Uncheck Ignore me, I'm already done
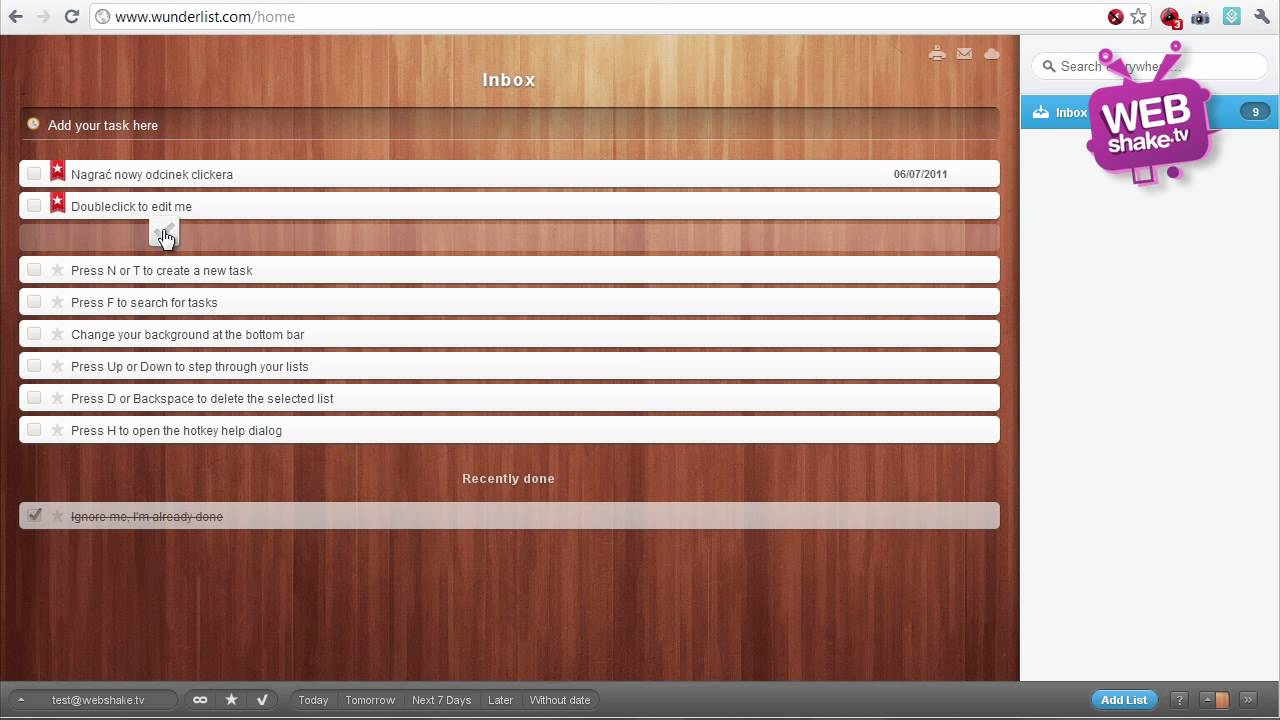The image size is (1280, 720). coord(34,515)
